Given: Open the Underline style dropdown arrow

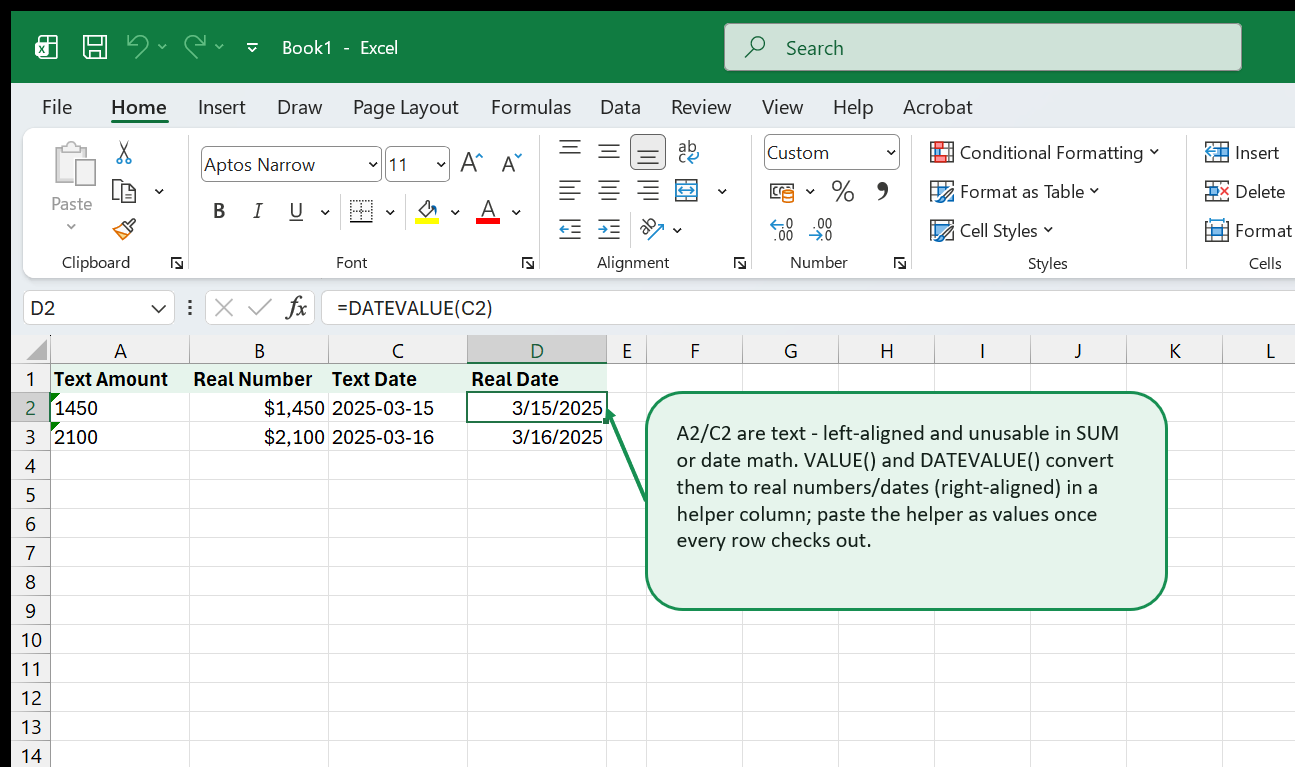Looking at the screenshot, I should coord(324,212).
